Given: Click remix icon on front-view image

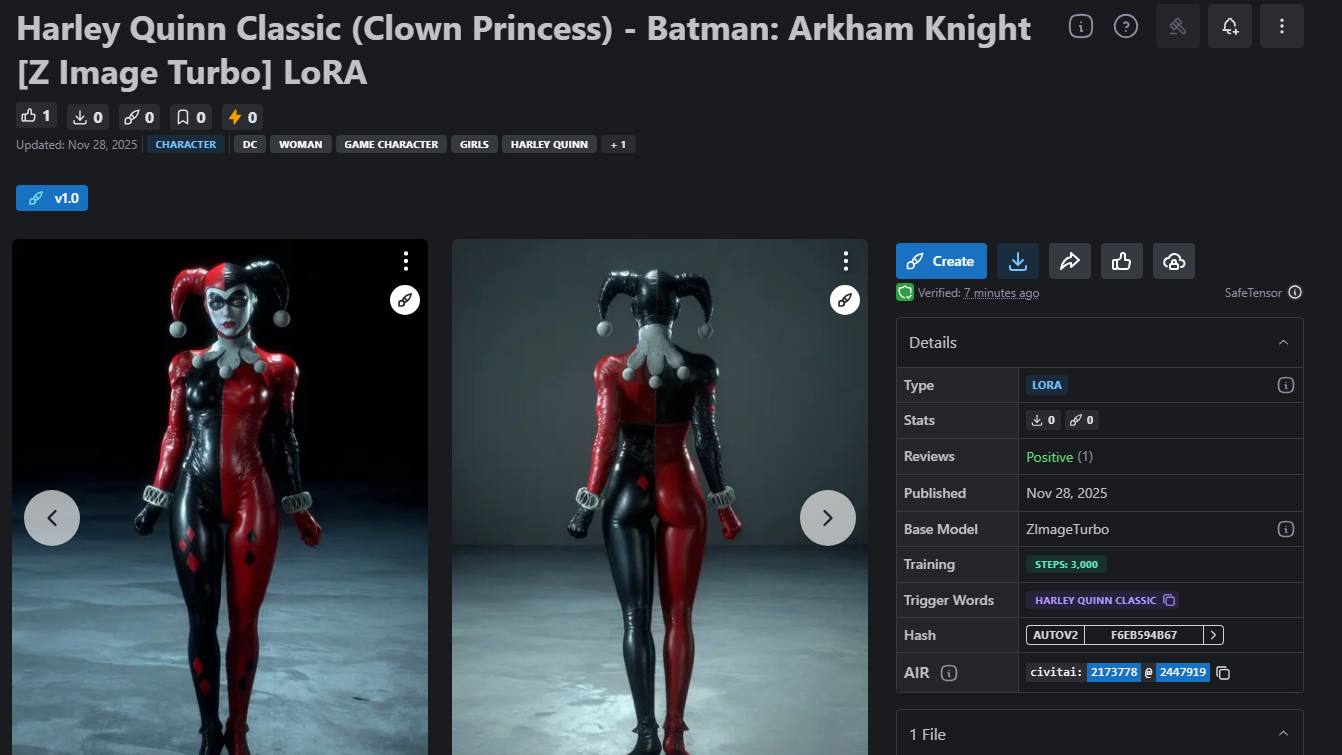Looking at the screenshot, I should point(405,299).
